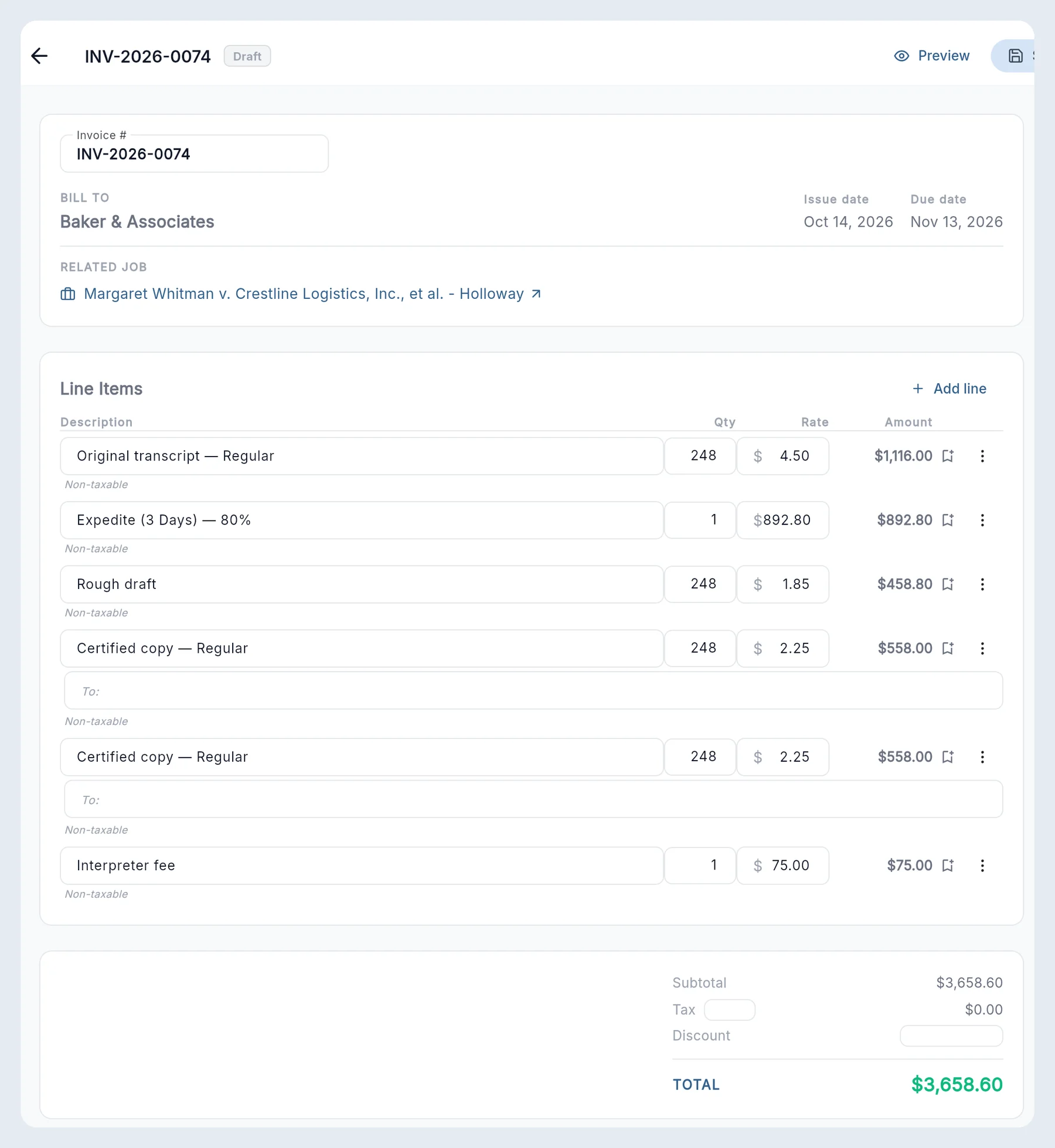Edit rate 892.80 on Expedite row

782,520
